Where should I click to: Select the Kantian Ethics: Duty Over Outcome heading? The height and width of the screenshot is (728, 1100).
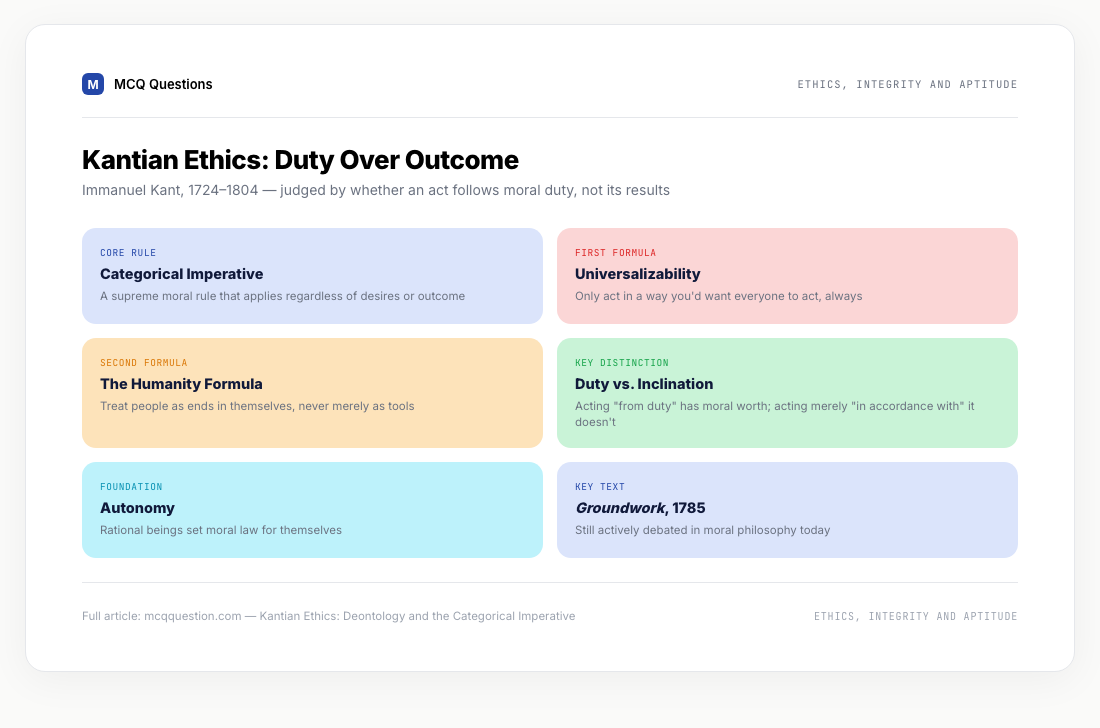coord(300,160)
